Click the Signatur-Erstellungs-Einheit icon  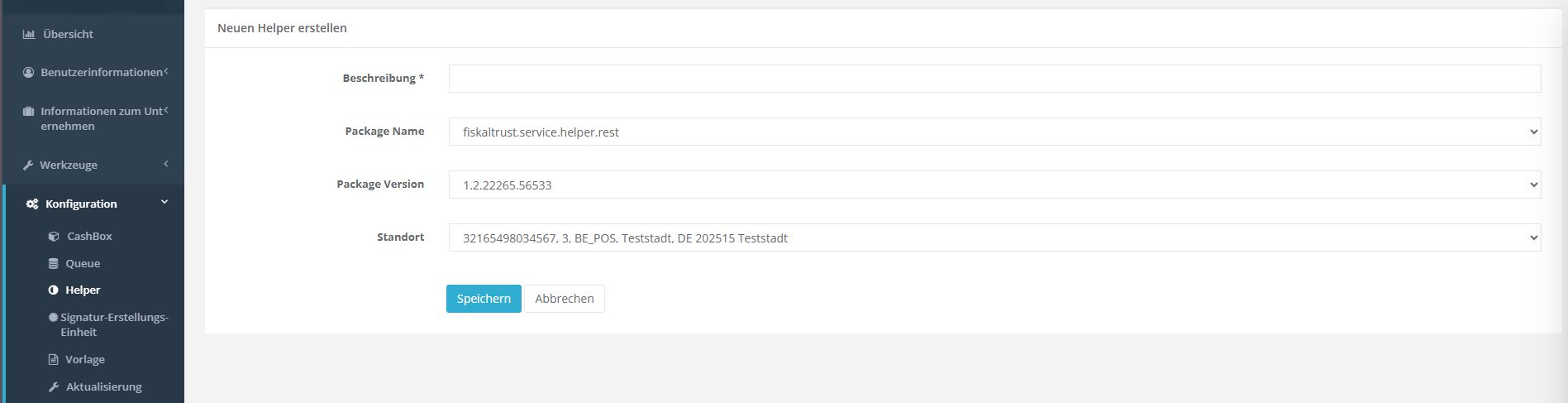[54, 318]
